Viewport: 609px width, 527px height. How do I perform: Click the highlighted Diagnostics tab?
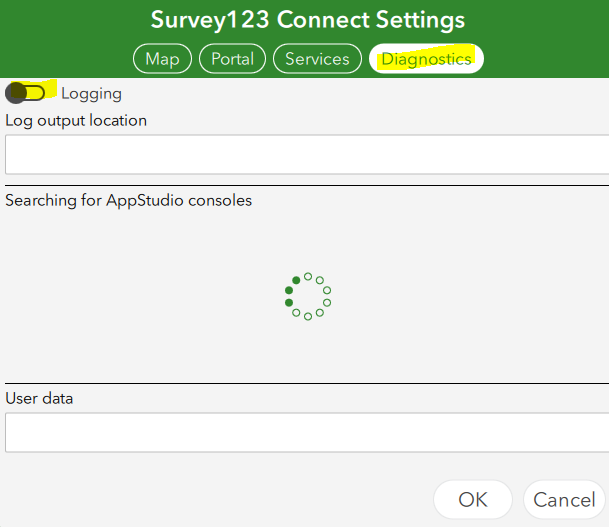pyautogui.click(x=426, y=59)
